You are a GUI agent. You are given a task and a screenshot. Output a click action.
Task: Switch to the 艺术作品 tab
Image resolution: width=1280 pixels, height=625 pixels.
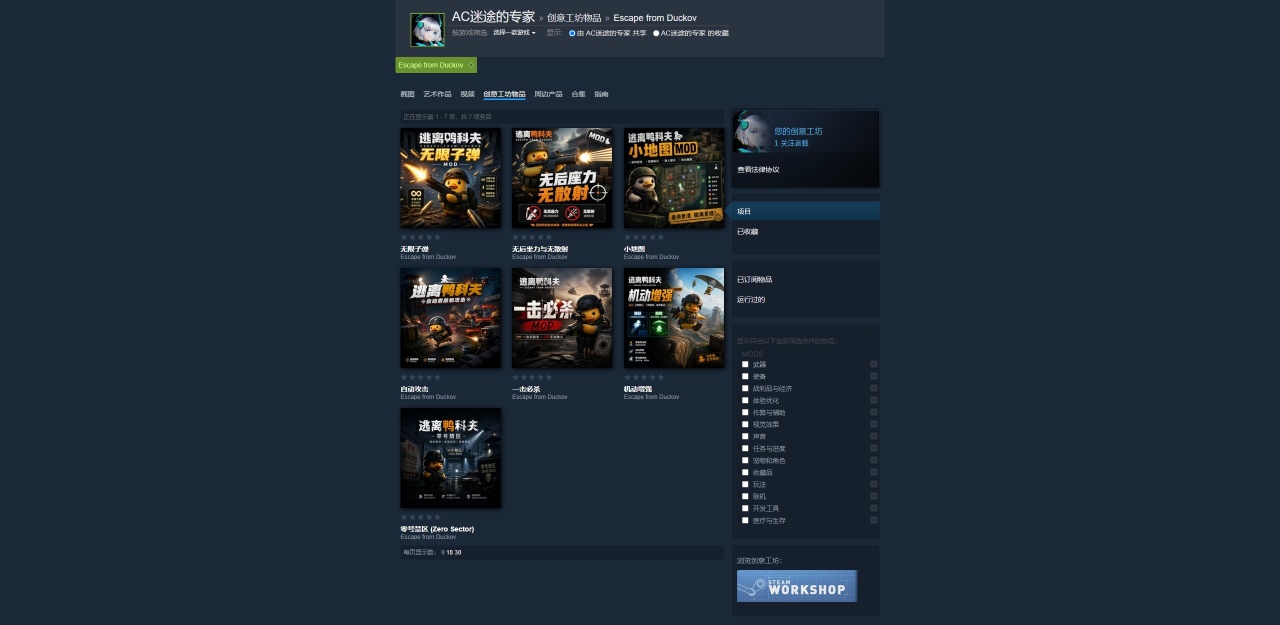(437, 94)
